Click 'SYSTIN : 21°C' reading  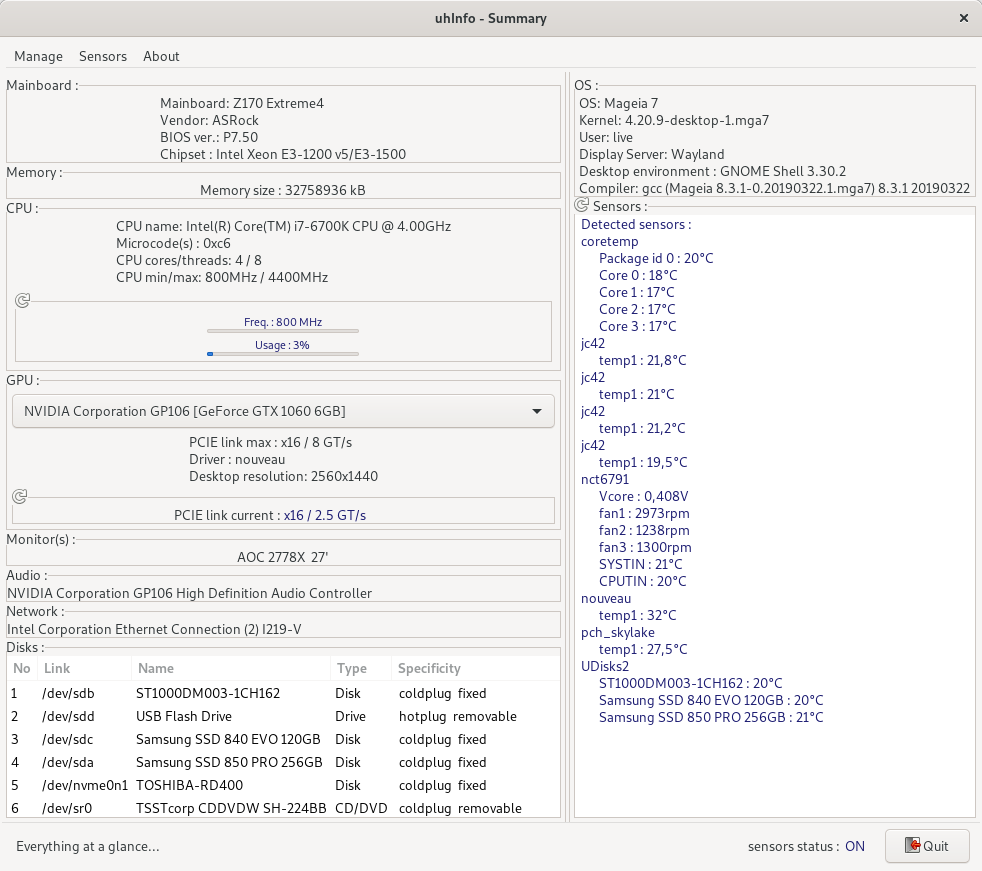(641, 564)
